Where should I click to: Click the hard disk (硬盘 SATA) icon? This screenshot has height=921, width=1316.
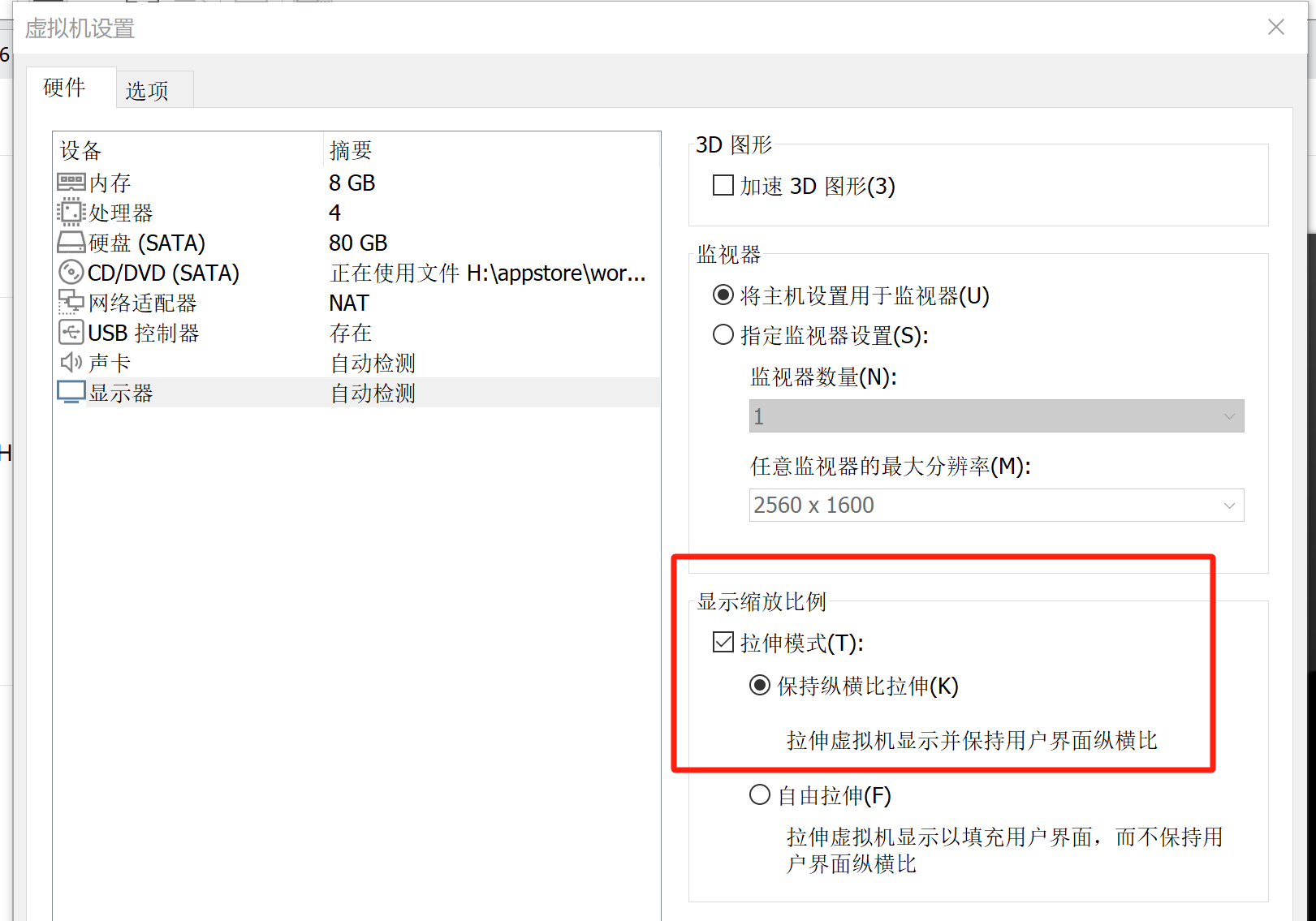click(x=71, y=243)
